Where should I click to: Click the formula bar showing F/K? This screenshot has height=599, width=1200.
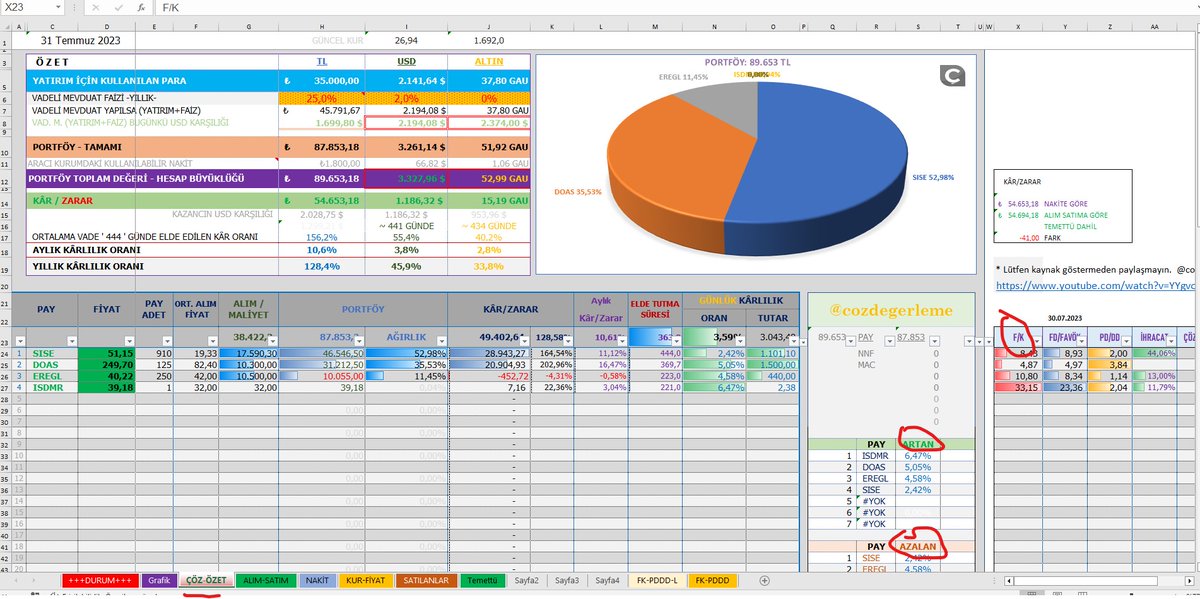click(675, 8)
